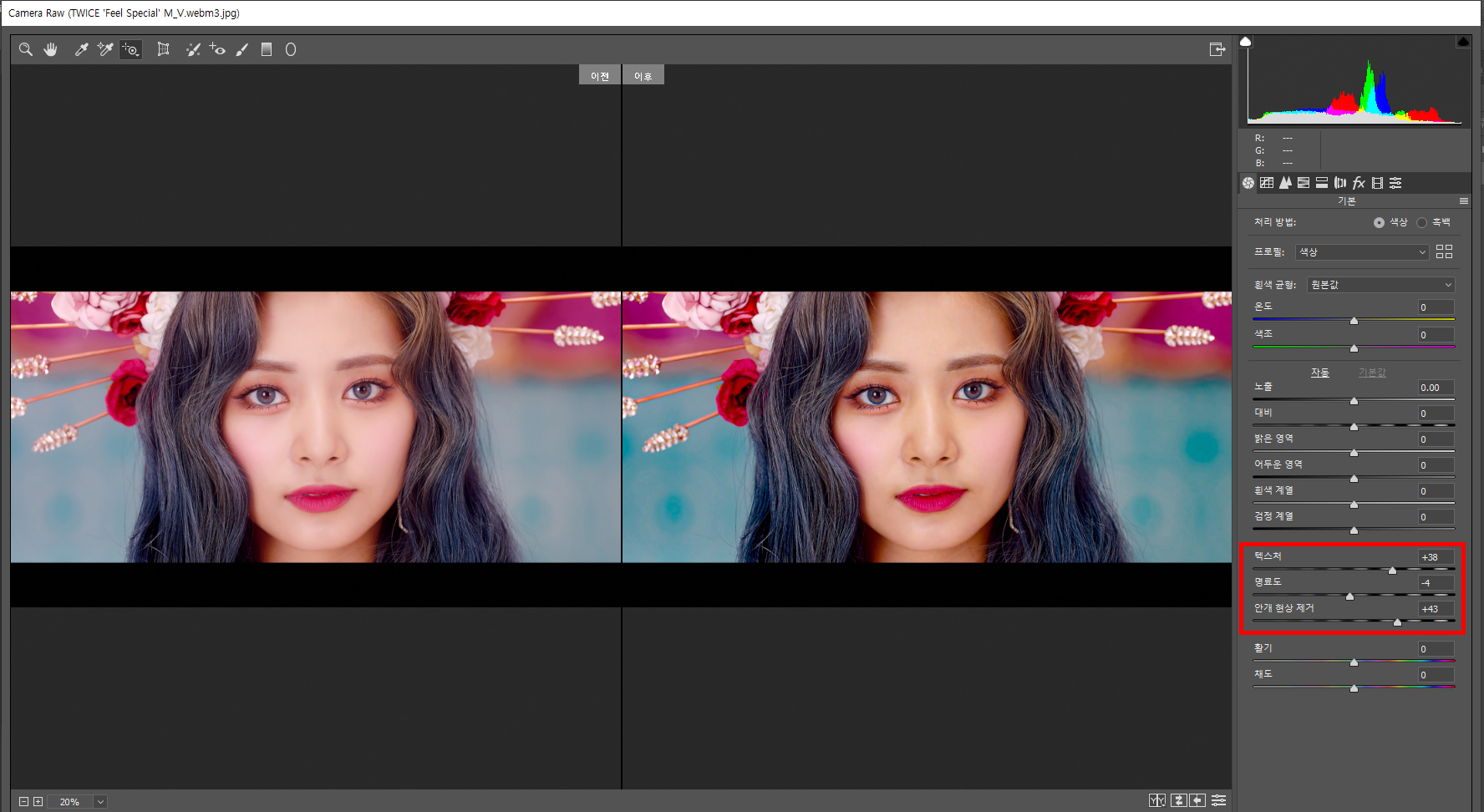This screenshot has width=1484, height=812.
Task: Click the 대비 slider handle
Action: [x=1354, y=427]
